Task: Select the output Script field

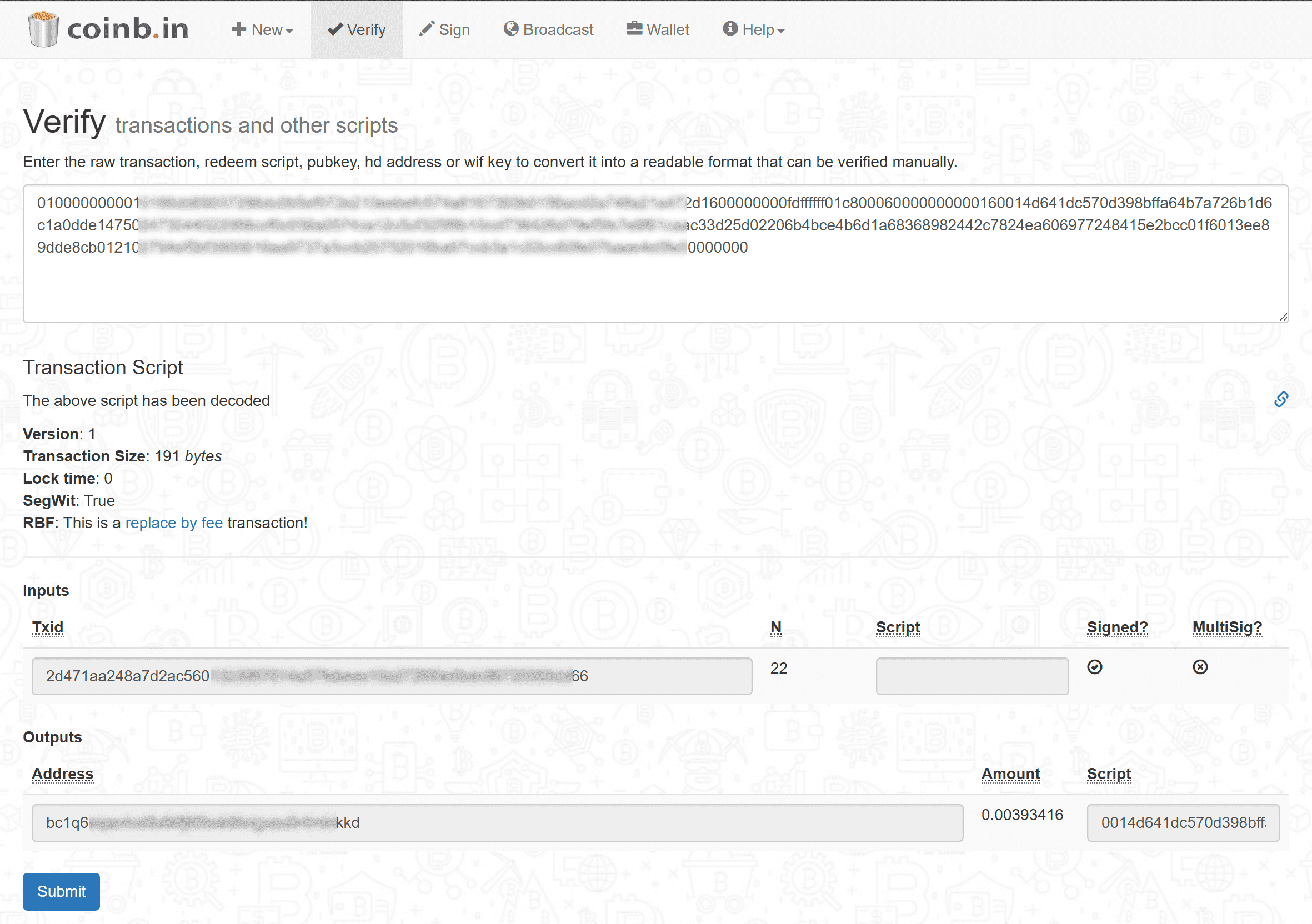Action: (1183, 823)
